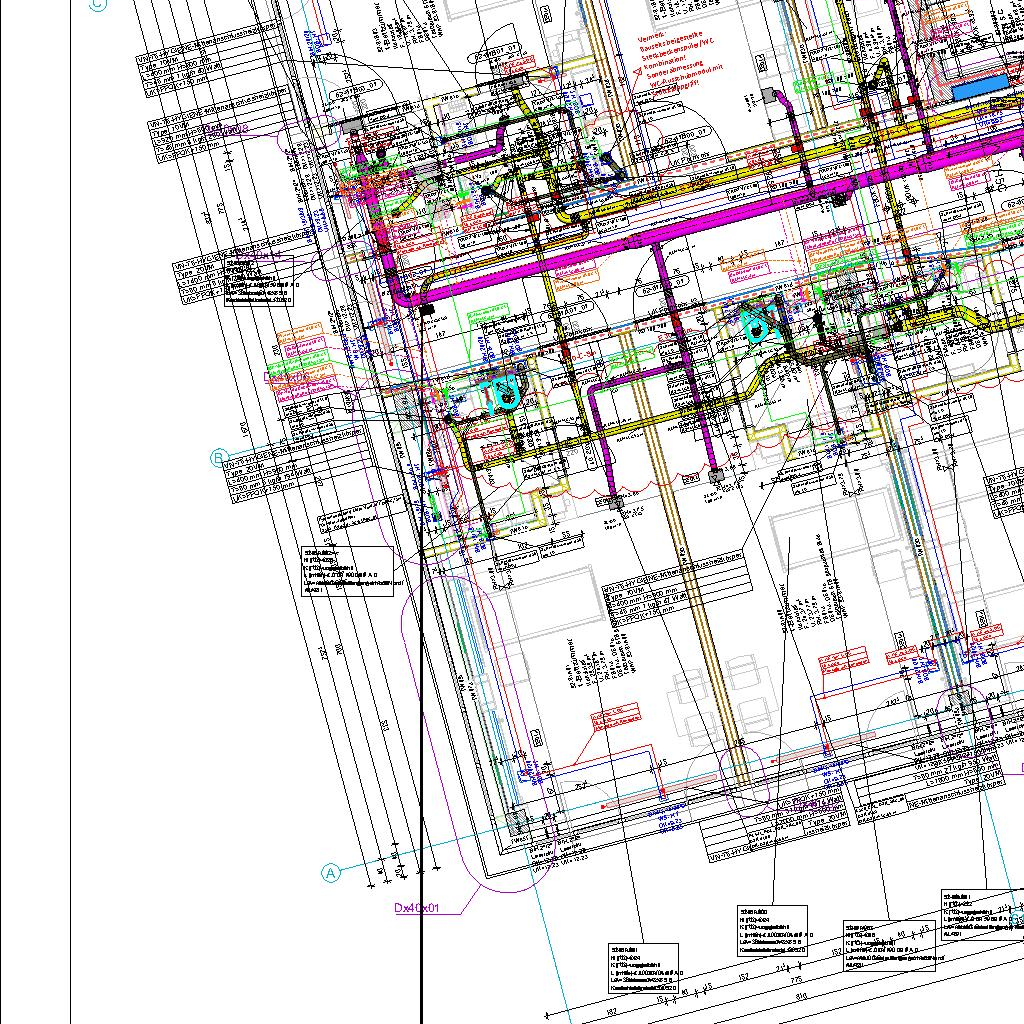Select the dimension value 810
1024x1024 pixels.
click(x=799, y=997)
